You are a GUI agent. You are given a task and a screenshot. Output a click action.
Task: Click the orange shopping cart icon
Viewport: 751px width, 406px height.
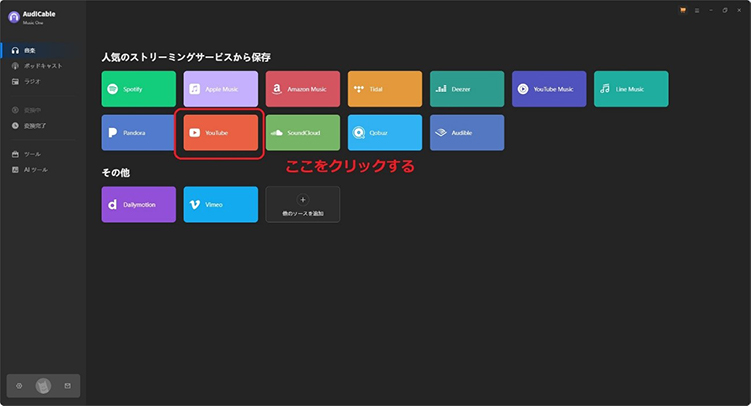(683, 10)
